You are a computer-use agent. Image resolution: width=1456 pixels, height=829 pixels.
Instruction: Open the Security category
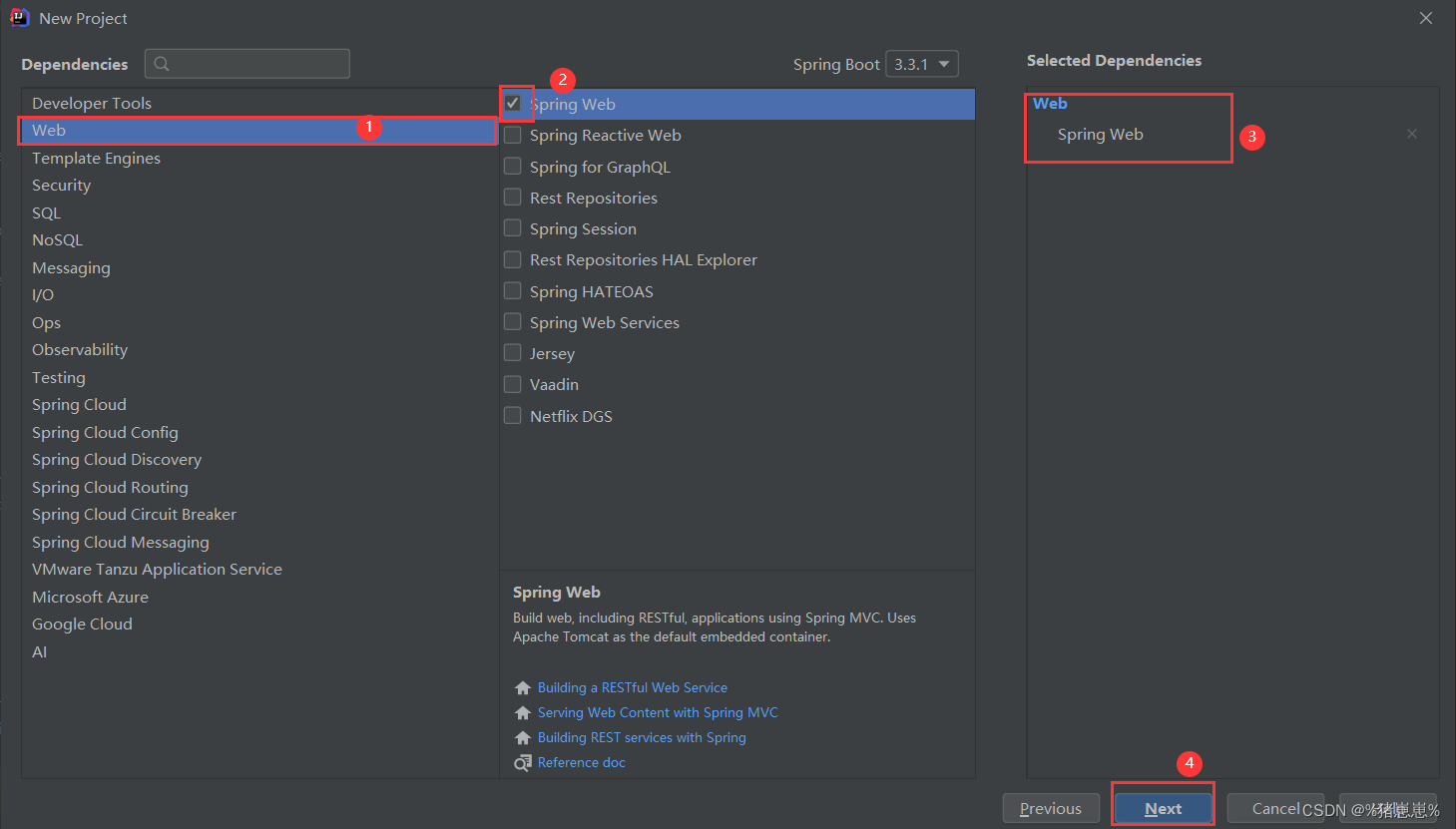[x=258, y=186]
